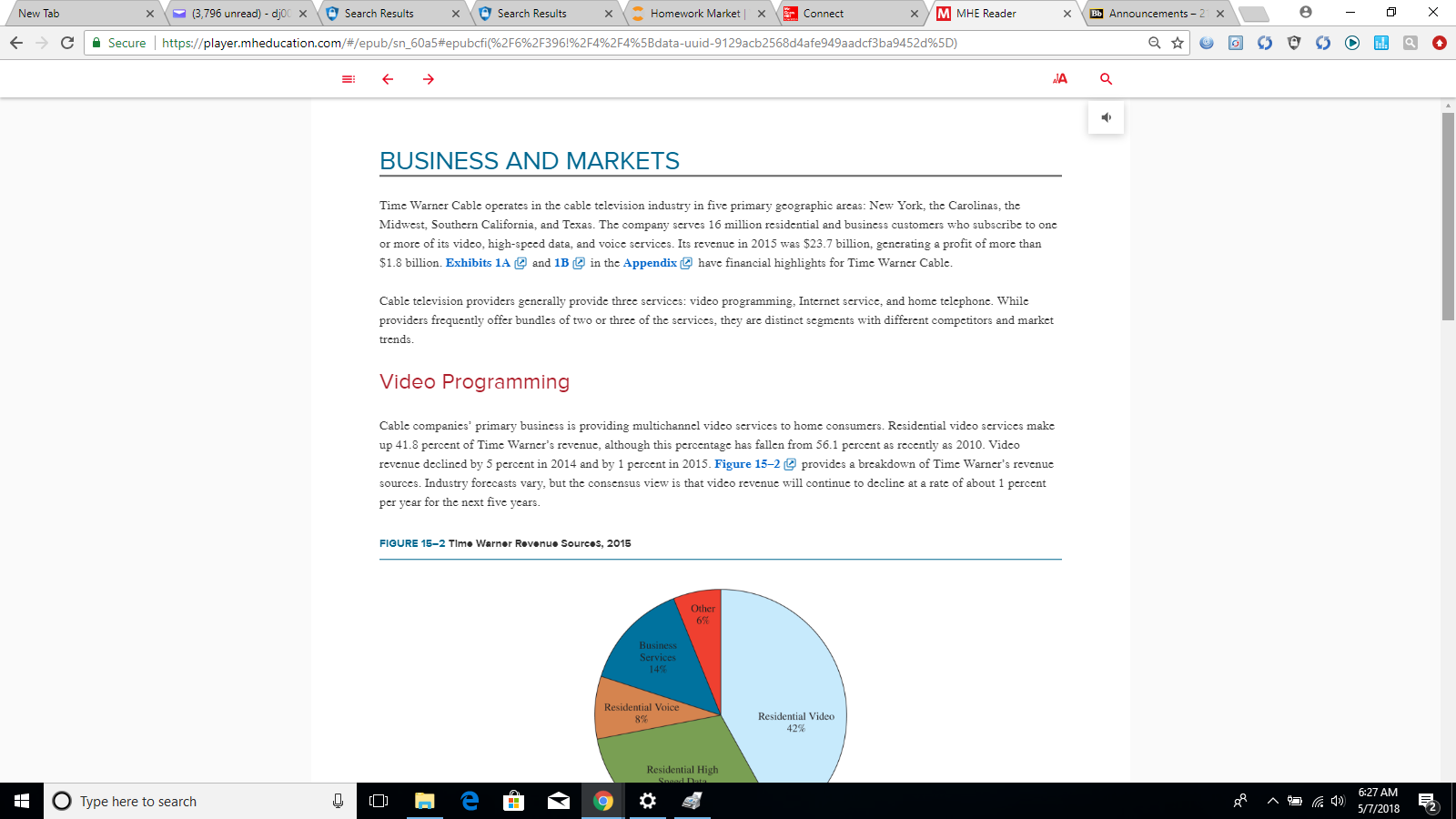
Task: Click the zoom magnifier in the address bar
Action: pyautogui.click(x=1155, y=43)
